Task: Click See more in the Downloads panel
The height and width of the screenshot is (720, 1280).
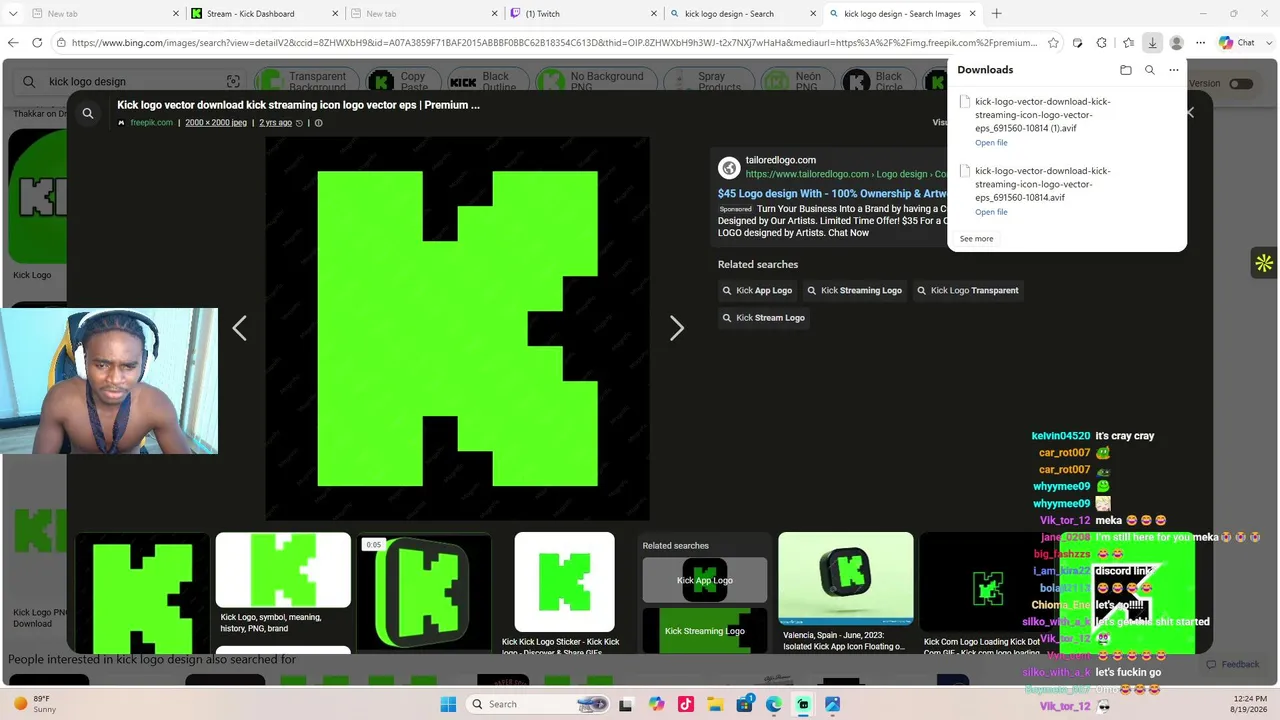Action: [976, 239]
